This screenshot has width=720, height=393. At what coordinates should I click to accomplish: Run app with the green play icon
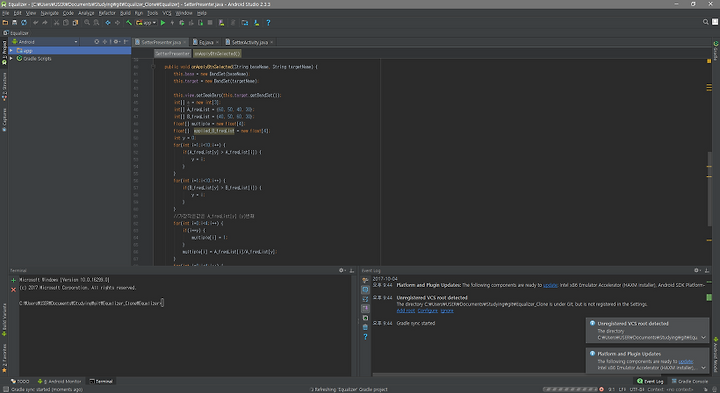pyautogui.click(x=163, y=22)
